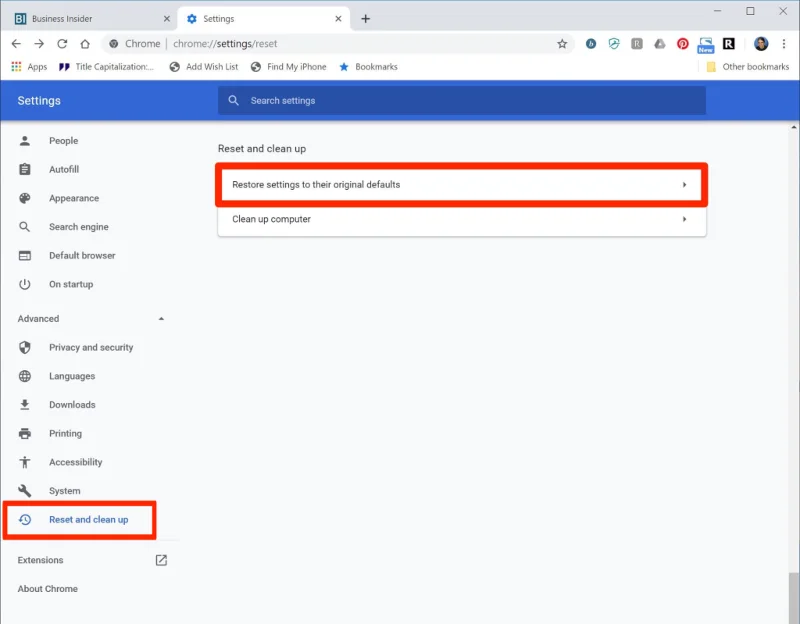The width and height of the screenshot is (800, 624).
Task: Click the Languages globe icon
Action: [x=24, y=376]
